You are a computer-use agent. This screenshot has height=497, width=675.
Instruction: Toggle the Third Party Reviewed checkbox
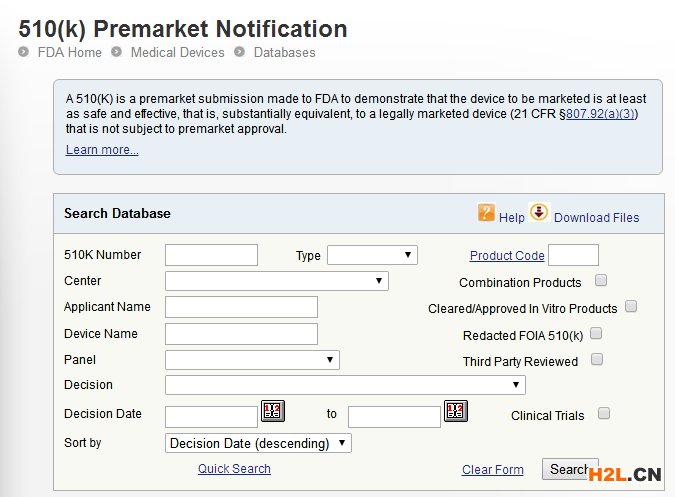click(597, 360)
